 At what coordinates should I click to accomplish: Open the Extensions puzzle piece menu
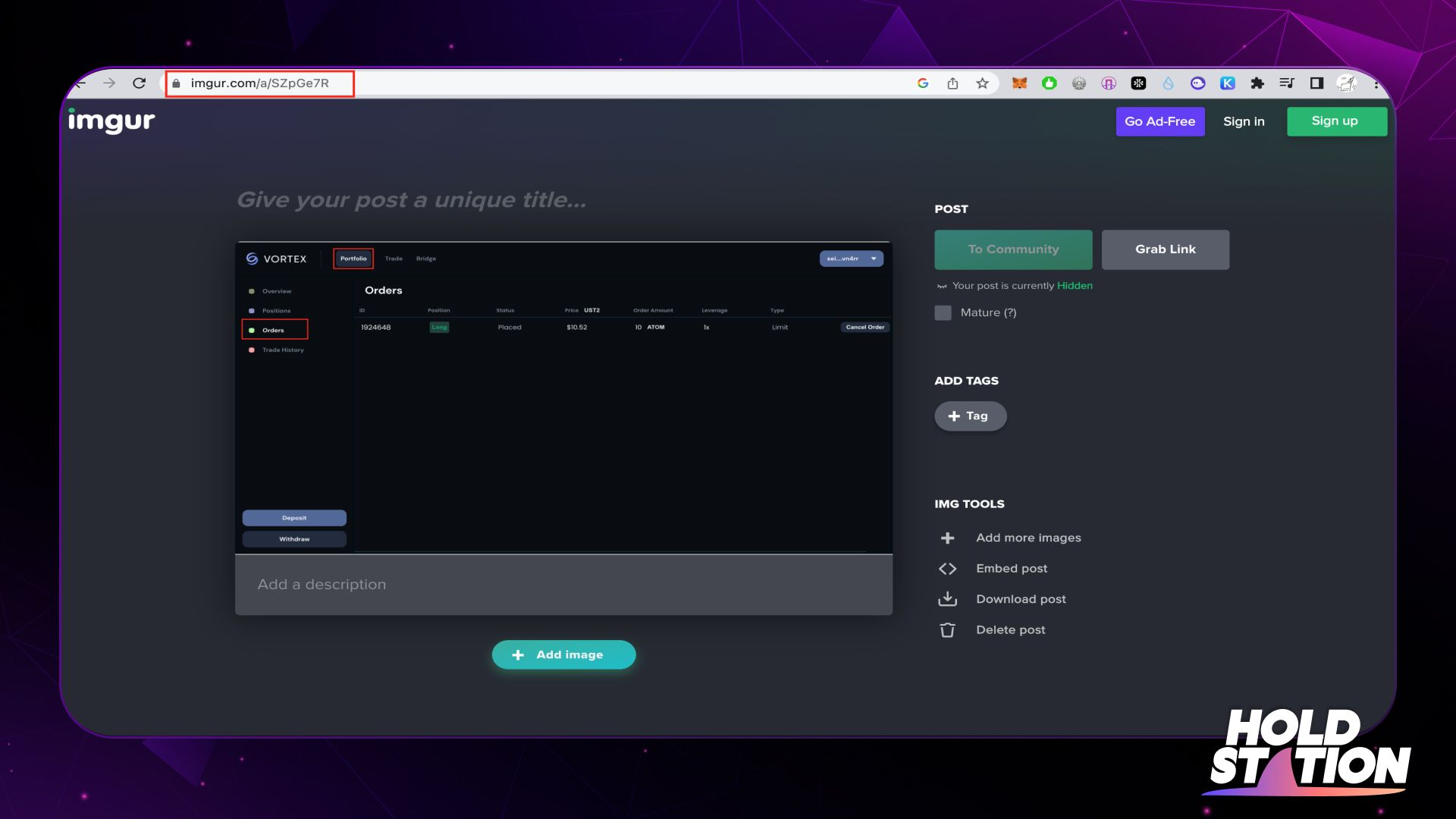click(1257, 83)
